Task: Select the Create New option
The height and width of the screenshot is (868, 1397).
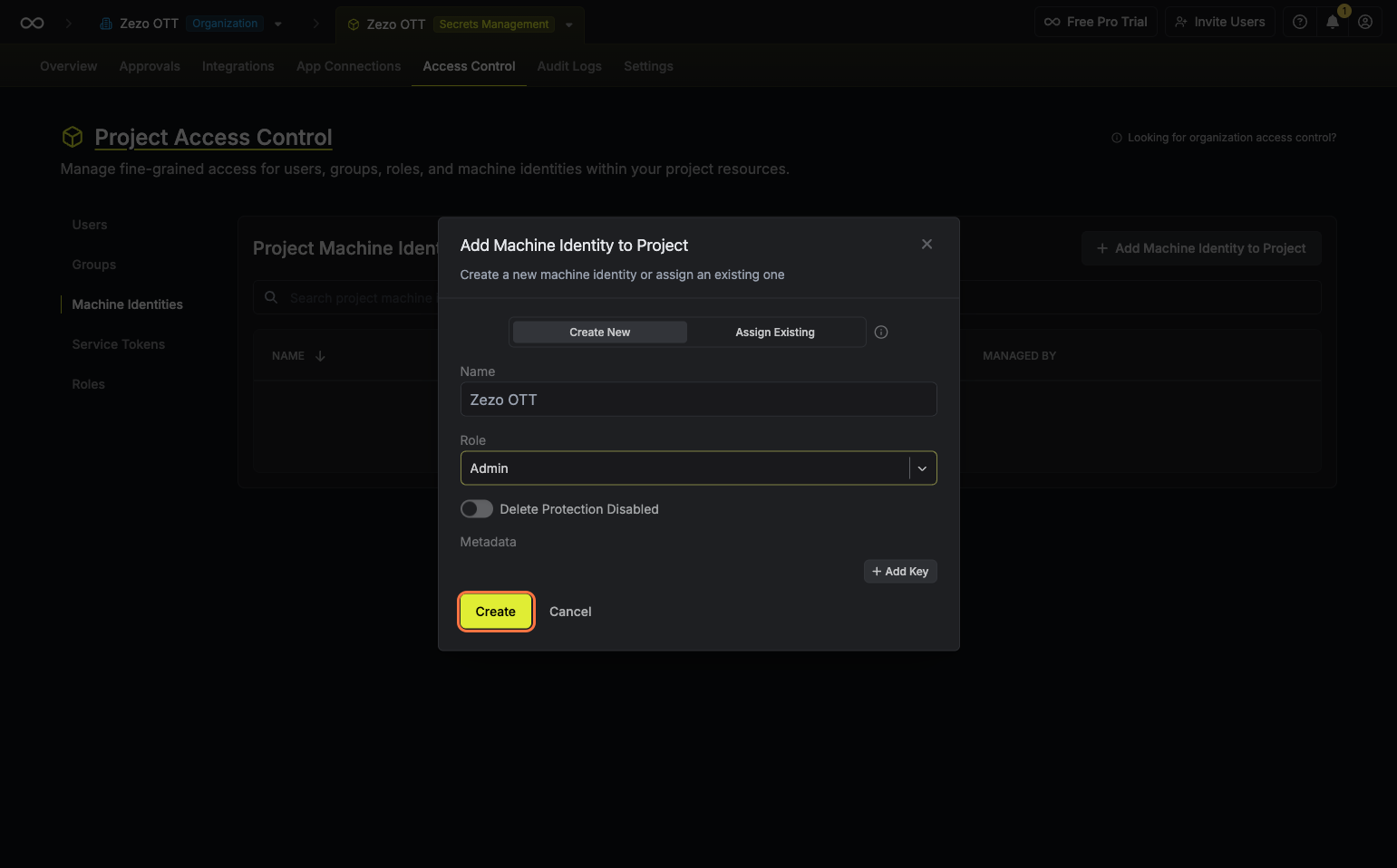Action: 599,333
